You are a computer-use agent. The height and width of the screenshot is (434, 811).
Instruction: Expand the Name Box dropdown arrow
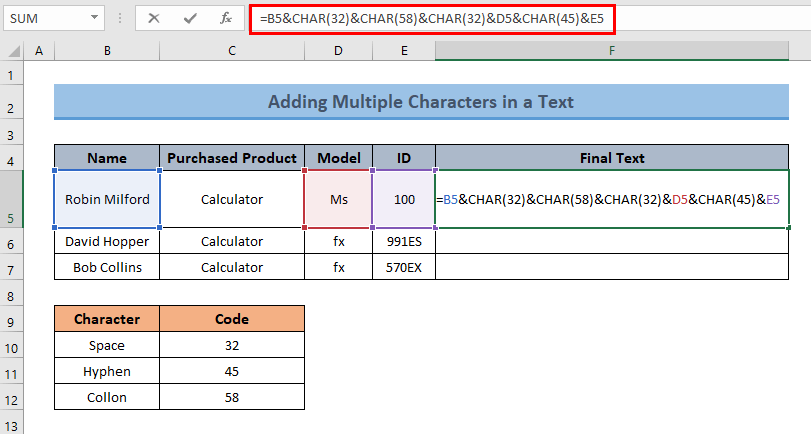pyautogui.click(x=94, y=18)
